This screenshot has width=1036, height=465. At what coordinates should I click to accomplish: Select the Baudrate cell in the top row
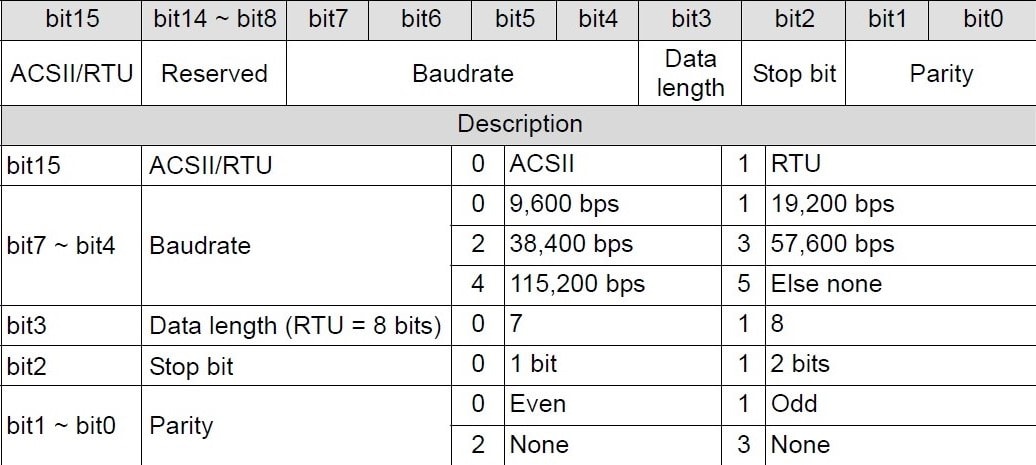pyautogui.click(x=462, y=73)
